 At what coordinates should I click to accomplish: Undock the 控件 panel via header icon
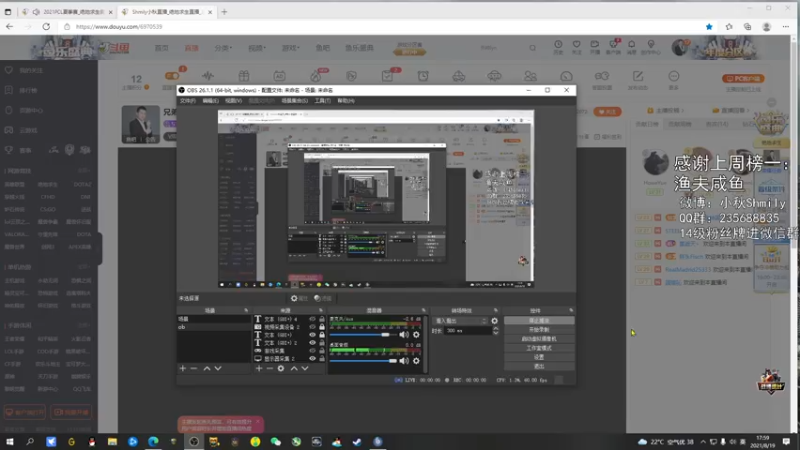point(571,310)
